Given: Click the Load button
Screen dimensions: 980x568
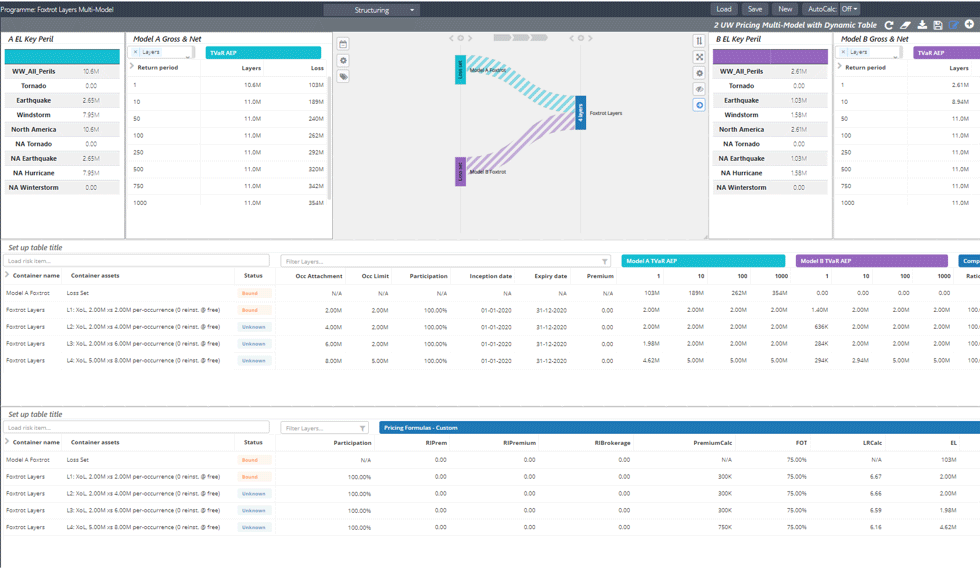Looking at the screenshot, I should 724,9.
